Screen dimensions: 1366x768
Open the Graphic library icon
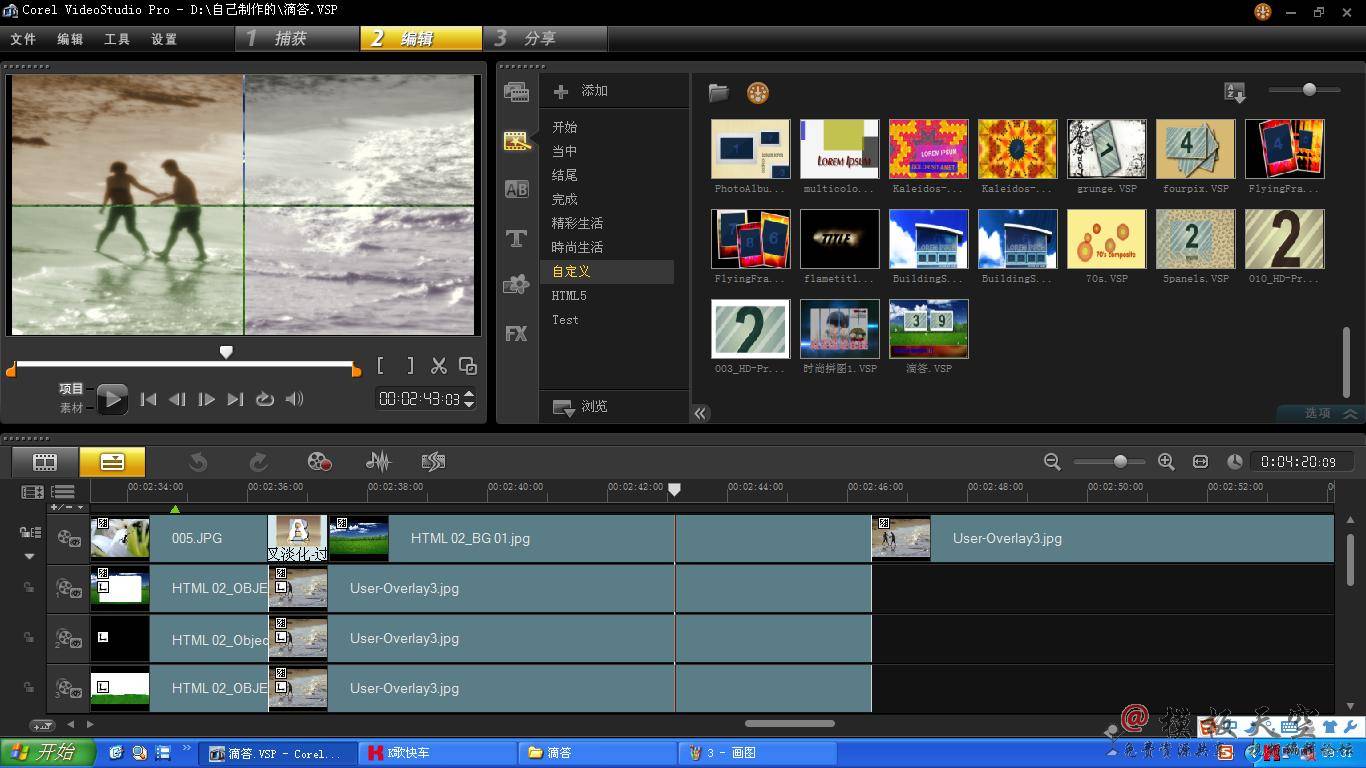click(516, 285)
